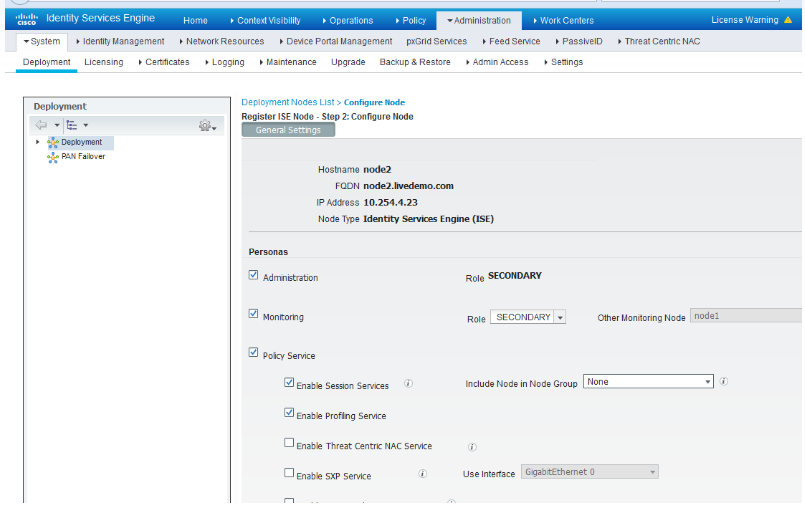The height and width of the screenshot is (507, 805).
Task: Show info icon beside Node Group dropdown
Action: click(x=723, y=381)
